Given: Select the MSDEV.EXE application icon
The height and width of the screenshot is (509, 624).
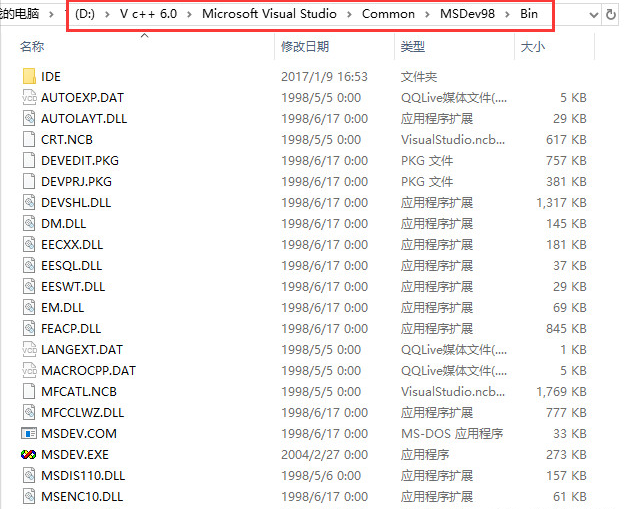Looking at the screenshot, I should pos(28,454).
